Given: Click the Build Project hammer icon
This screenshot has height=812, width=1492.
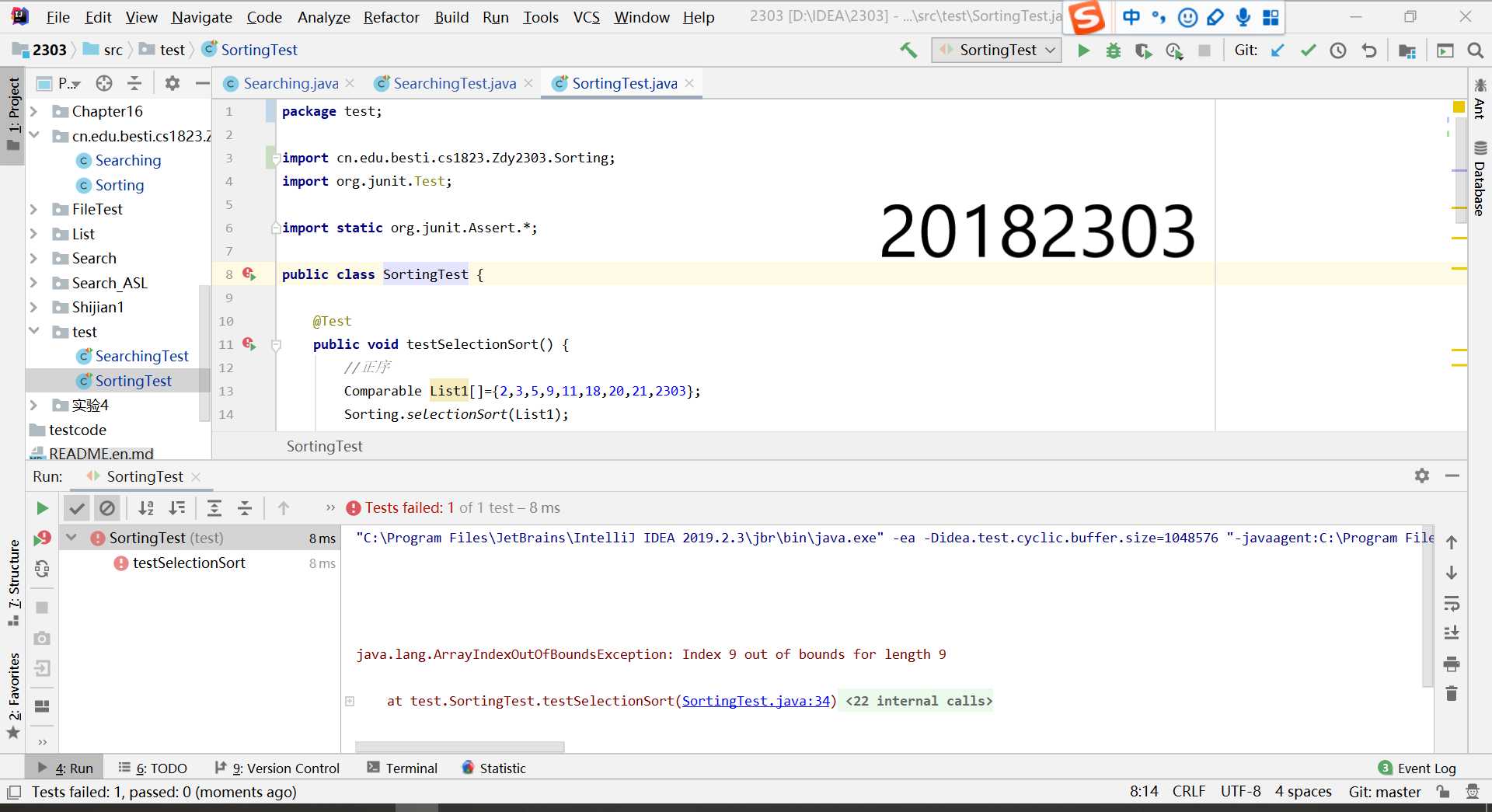Looking at the screenshot, I should tap(908, 51).
